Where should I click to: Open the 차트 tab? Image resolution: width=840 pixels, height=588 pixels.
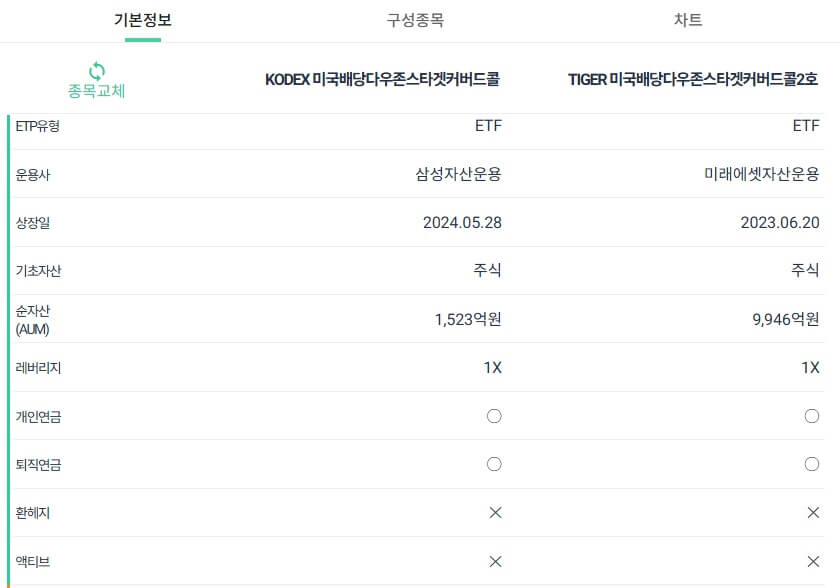(x=688, y=20)
